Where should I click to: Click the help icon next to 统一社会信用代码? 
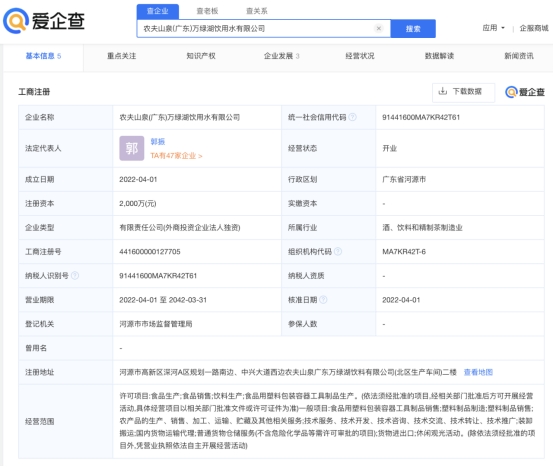[353, 117]
